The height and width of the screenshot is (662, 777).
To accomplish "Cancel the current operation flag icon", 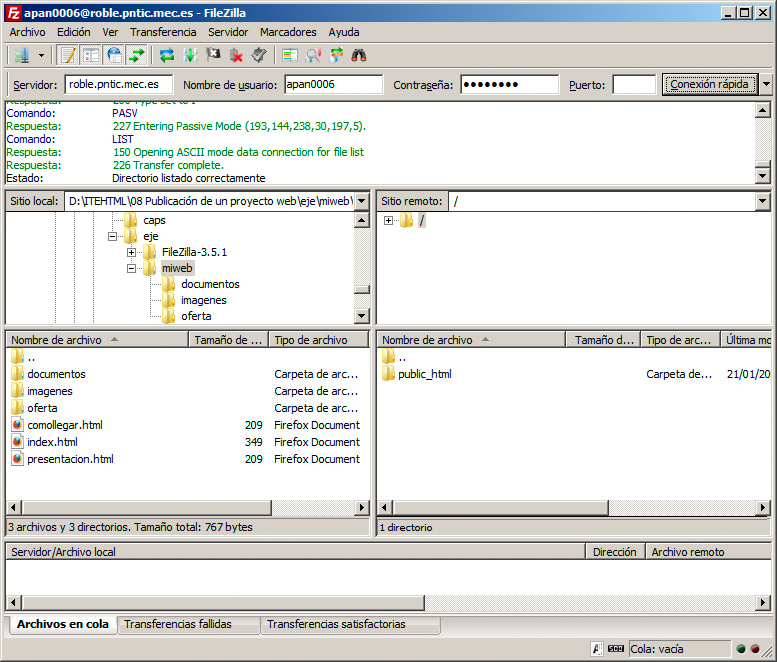I will tap(213, 55).
